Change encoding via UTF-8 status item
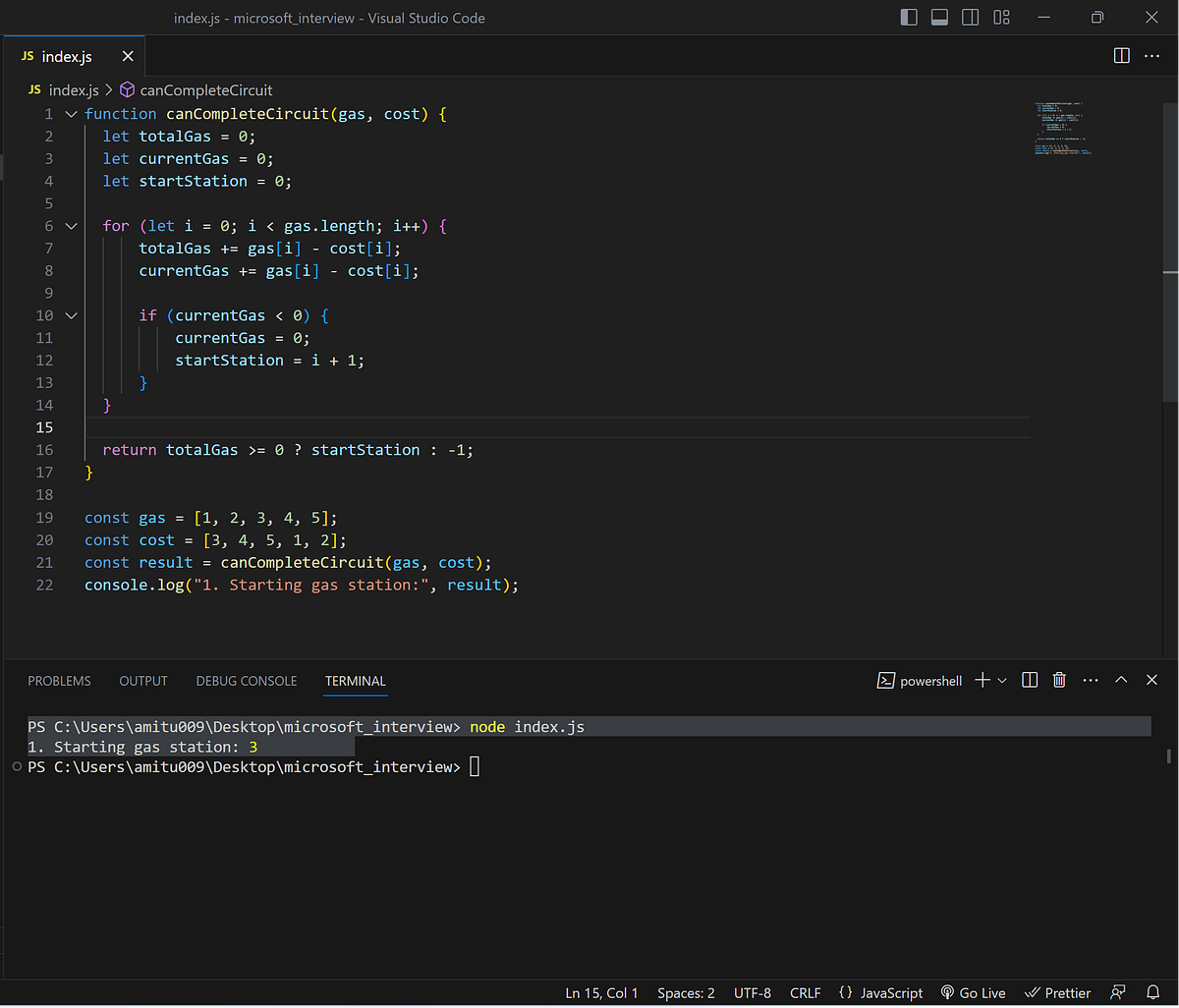This screenshot has height=1008, width=1179. tap(752, 993)
